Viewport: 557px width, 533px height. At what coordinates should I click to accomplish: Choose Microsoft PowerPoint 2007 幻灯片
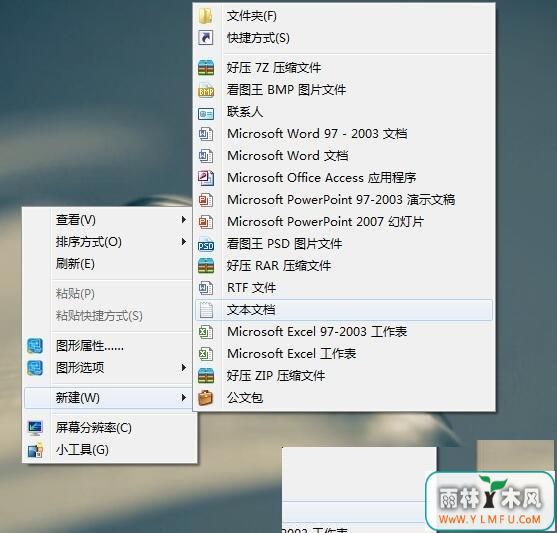pyautogui.click(x=325, y=222)
